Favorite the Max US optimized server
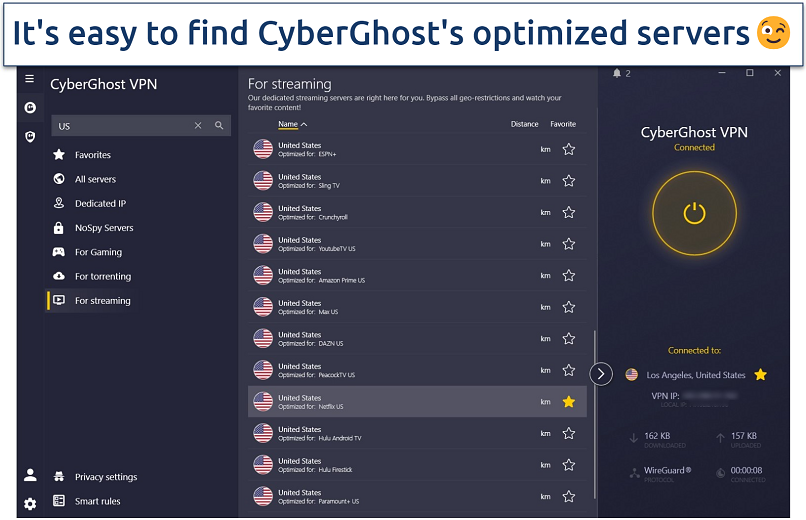The image size is (806, 520). 569,307
